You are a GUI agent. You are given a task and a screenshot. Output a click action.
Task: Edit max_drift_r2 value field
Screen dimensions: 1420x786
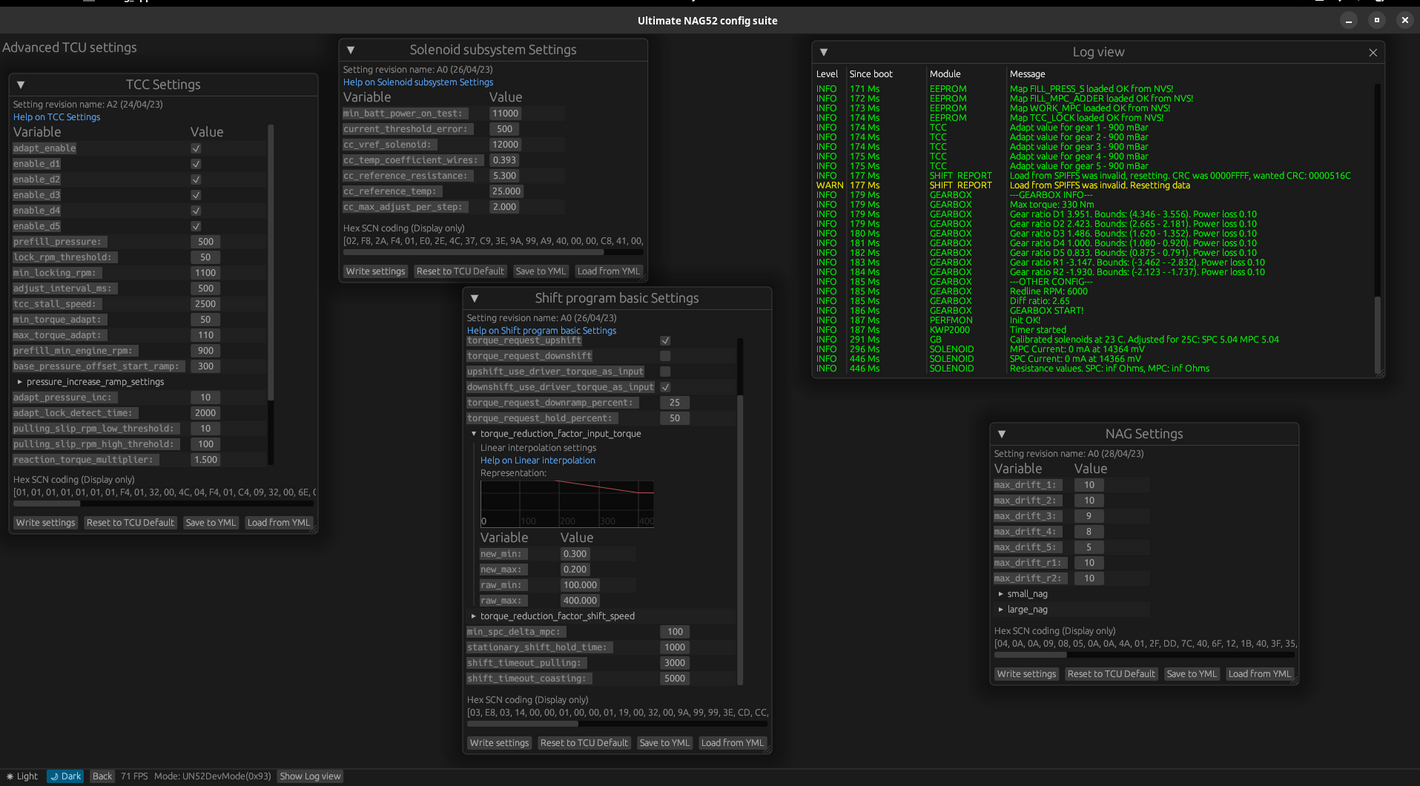point(1089,578)
